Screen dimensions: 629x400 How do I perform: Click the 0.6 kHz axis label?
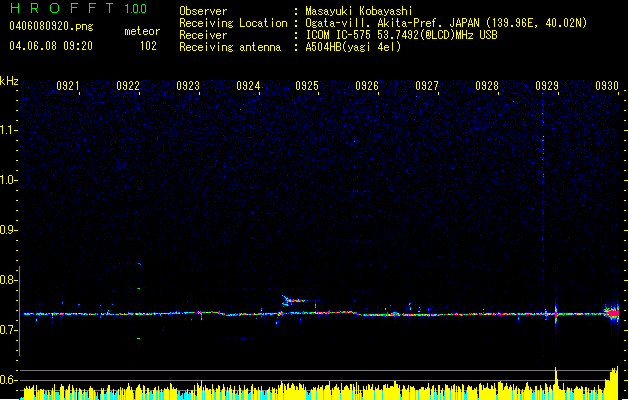tap(8, 380)
